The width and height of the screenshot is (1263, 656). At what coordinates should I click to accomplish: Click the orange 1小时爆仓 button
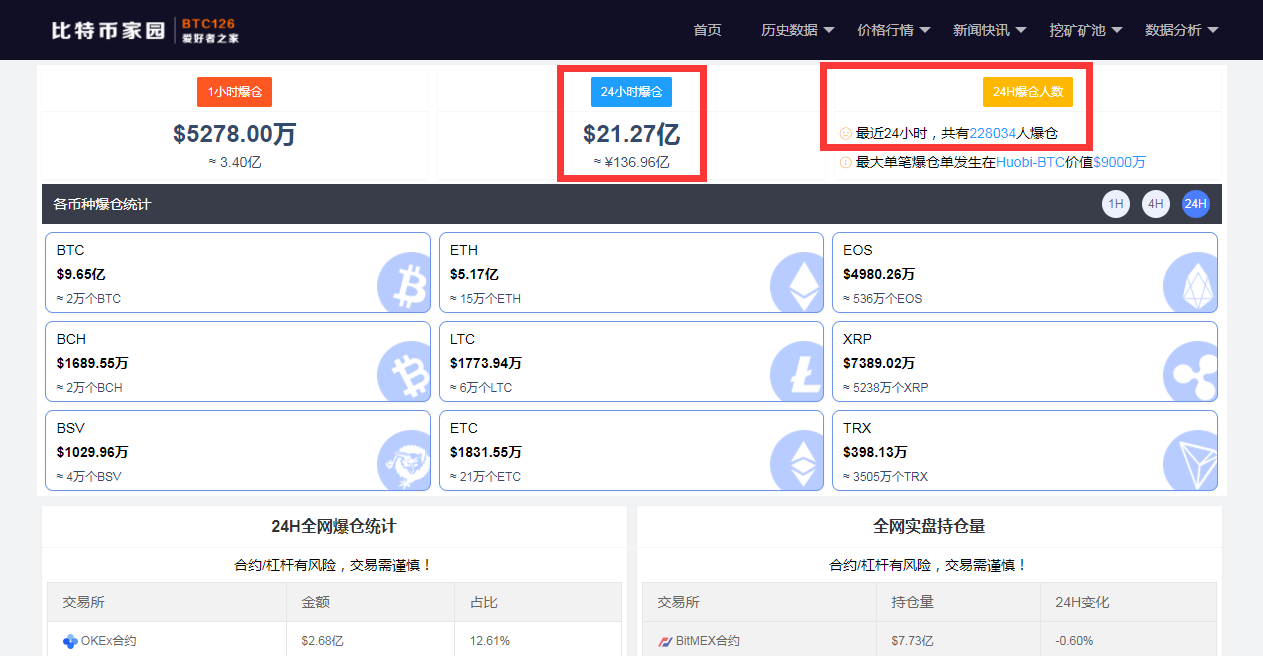[235, 92]
